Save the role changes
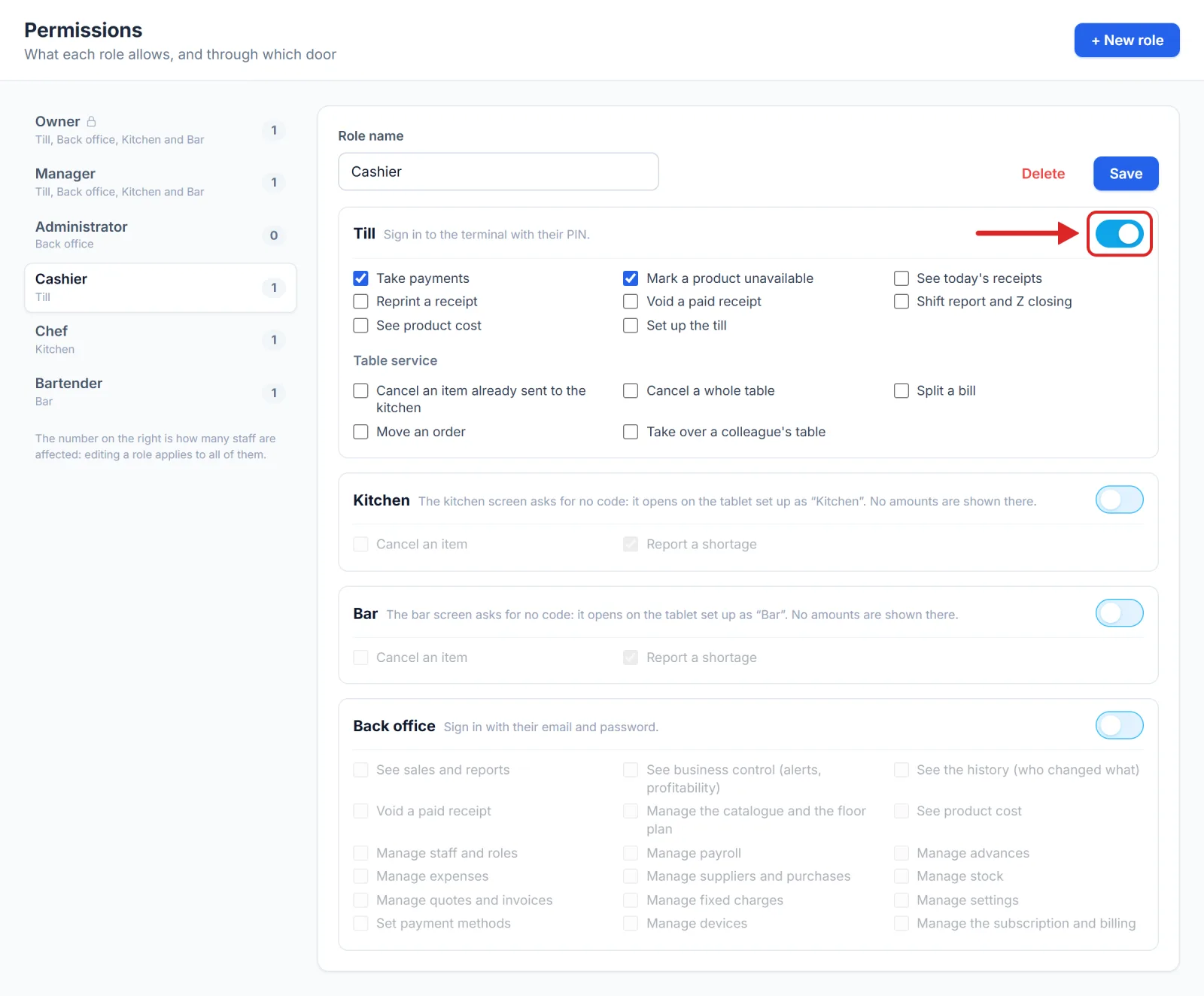1204x996 pixels. [1126, 174]
